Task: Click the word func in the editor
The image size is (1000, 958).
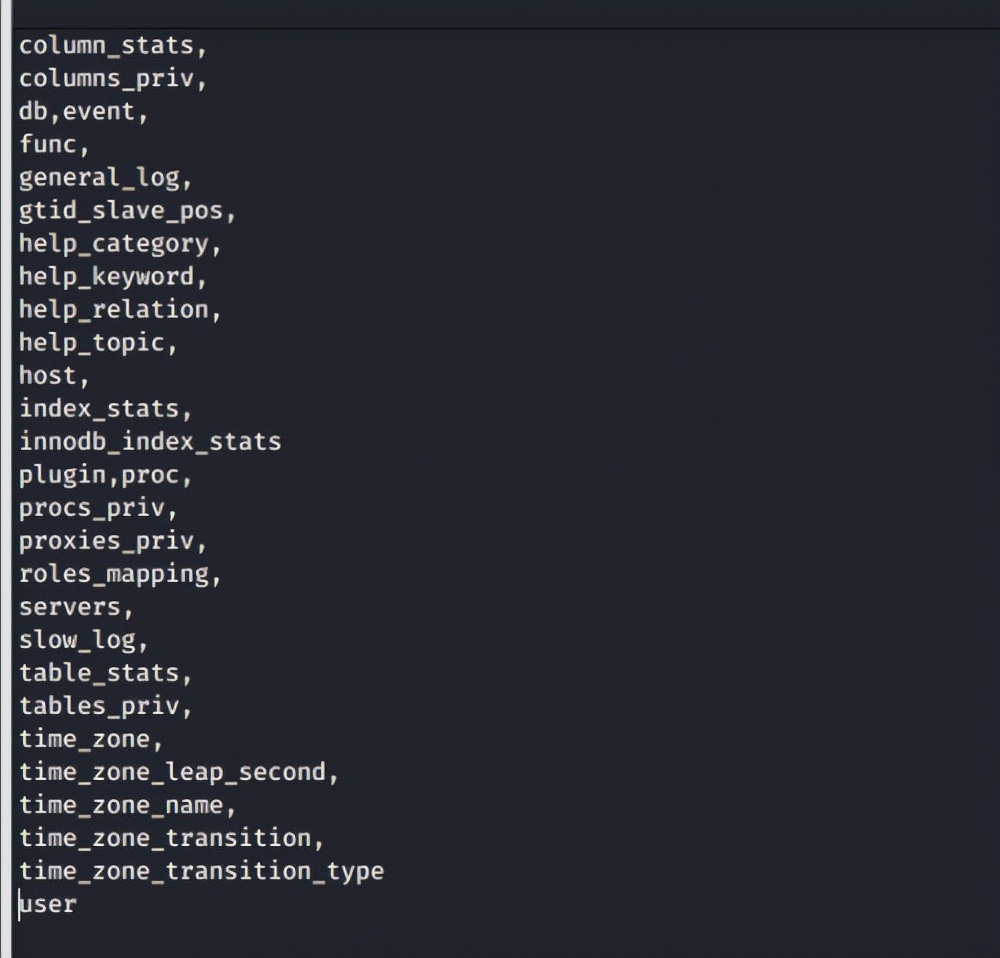Action: click(48, 145)
